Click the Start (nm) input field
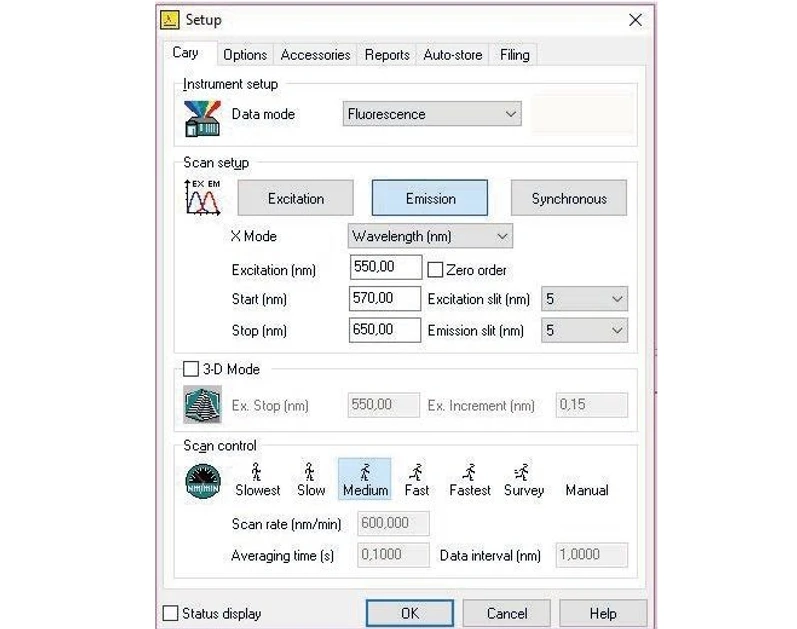This screenshot has width=797, height=629. point(385,298)
